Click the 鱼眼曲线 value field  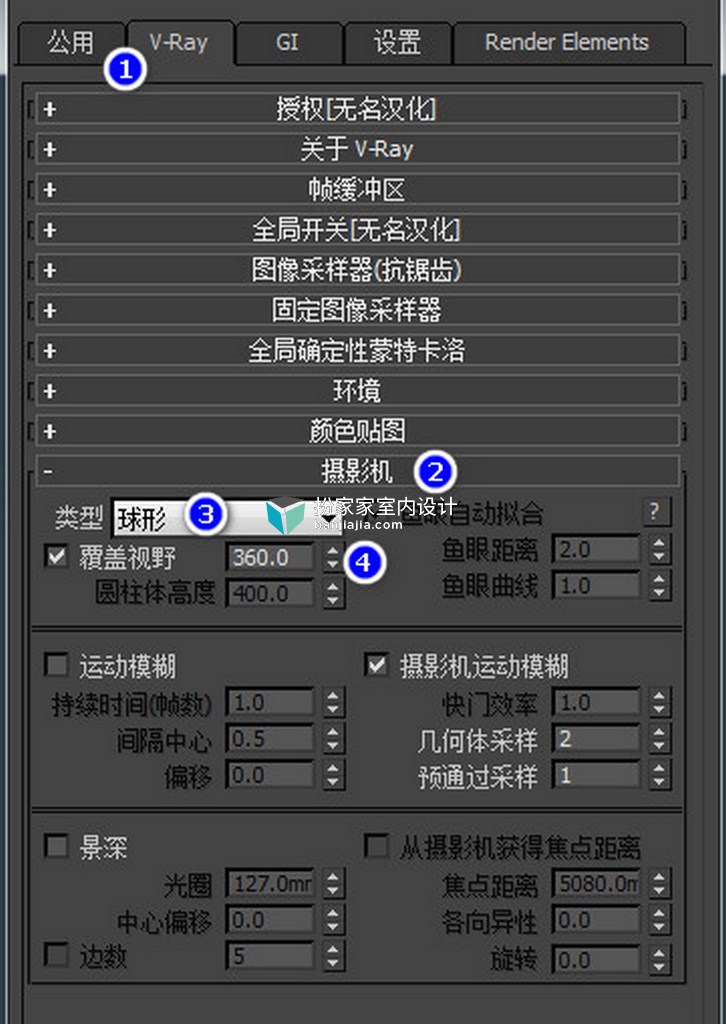(596, 586)
